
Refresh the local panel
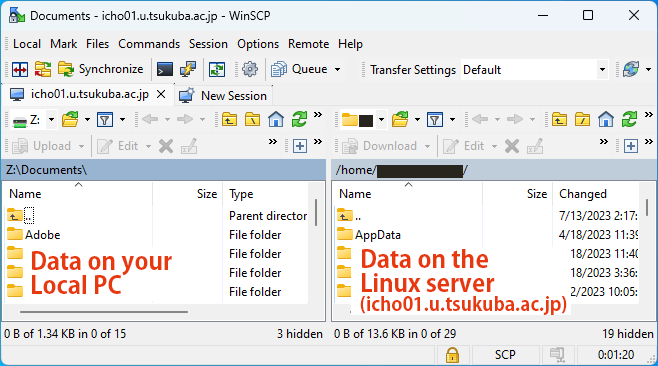[299, 120]
